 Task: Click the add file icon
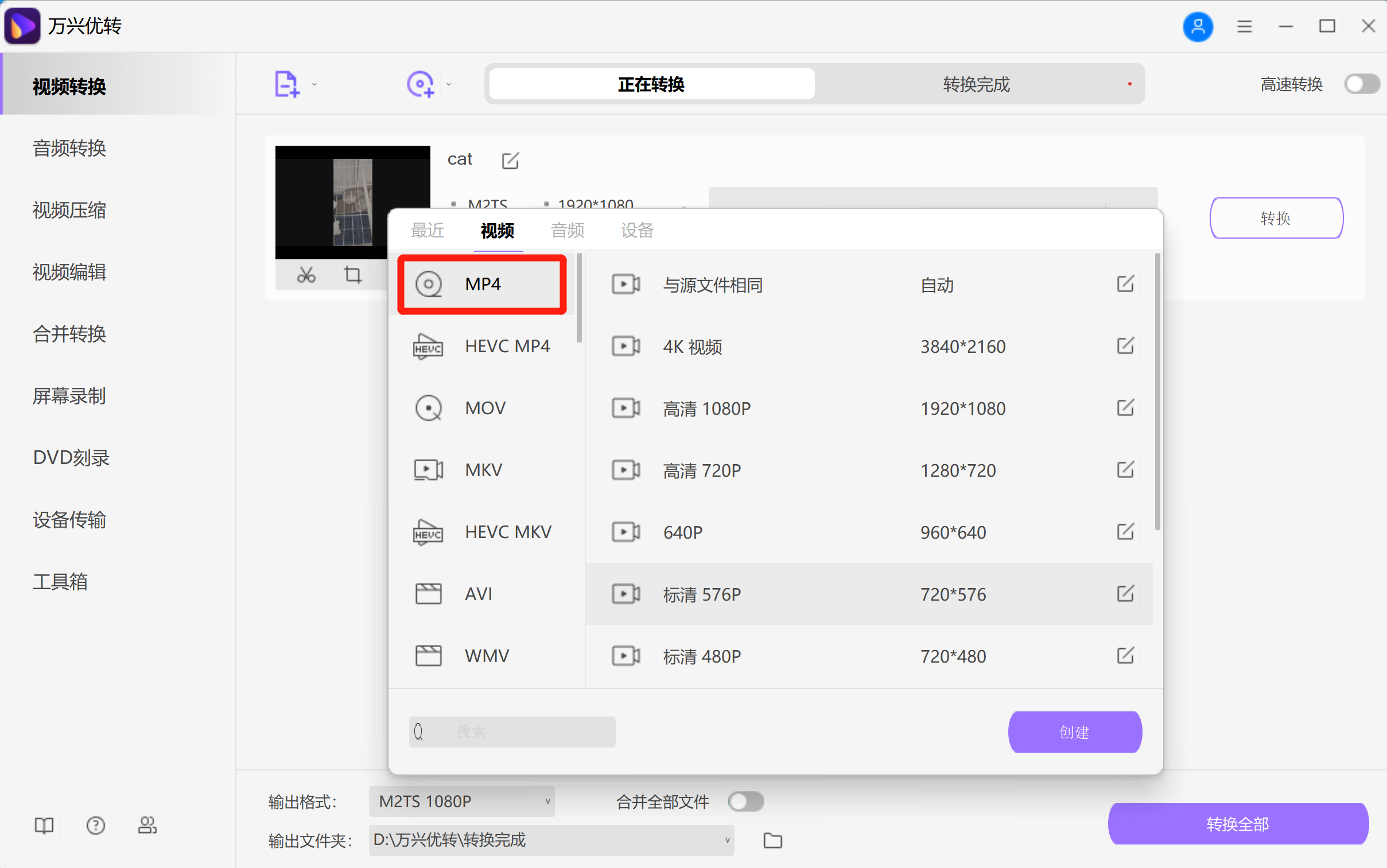tap(286, 84)
